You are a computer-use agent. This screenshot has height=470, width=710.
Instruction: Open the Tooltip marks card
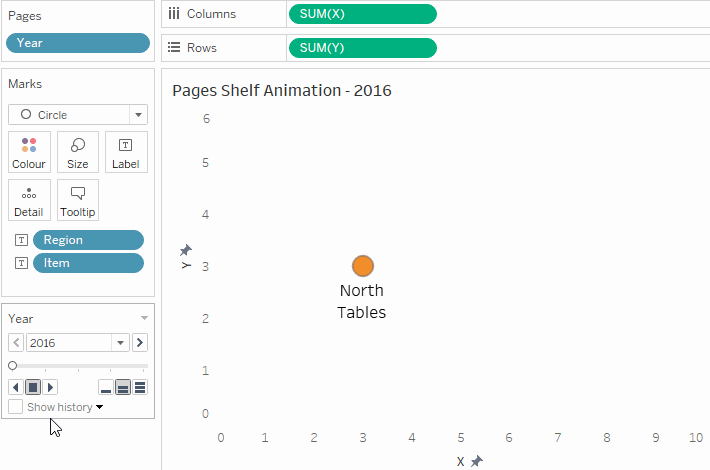[77, 200]
